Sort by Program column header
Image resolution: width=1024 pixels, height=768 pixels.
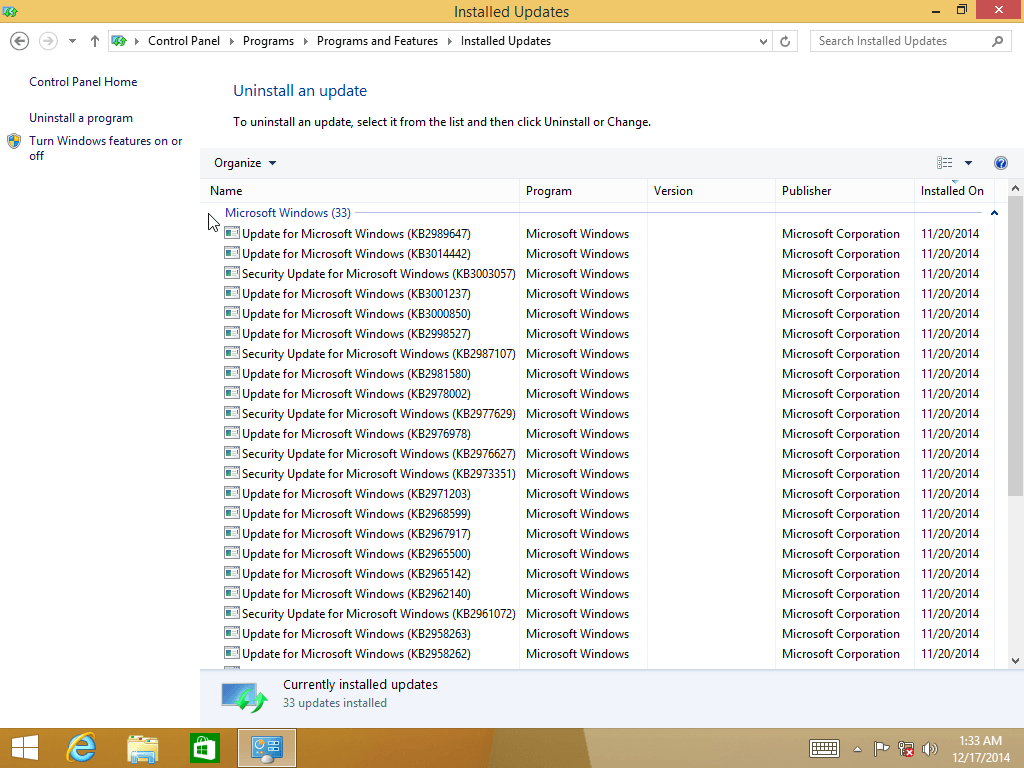tap(583, 191)
